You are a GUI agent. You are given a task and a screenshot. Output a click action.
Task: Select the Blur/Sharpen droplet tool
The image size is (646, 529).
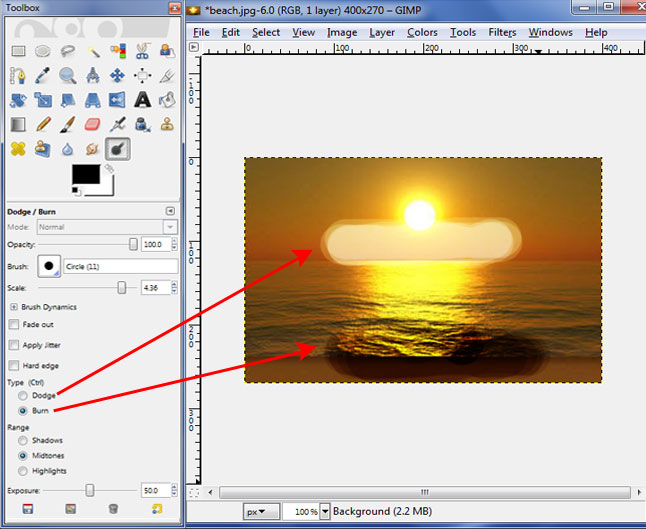pyautogui.click(x=68, y=149)
